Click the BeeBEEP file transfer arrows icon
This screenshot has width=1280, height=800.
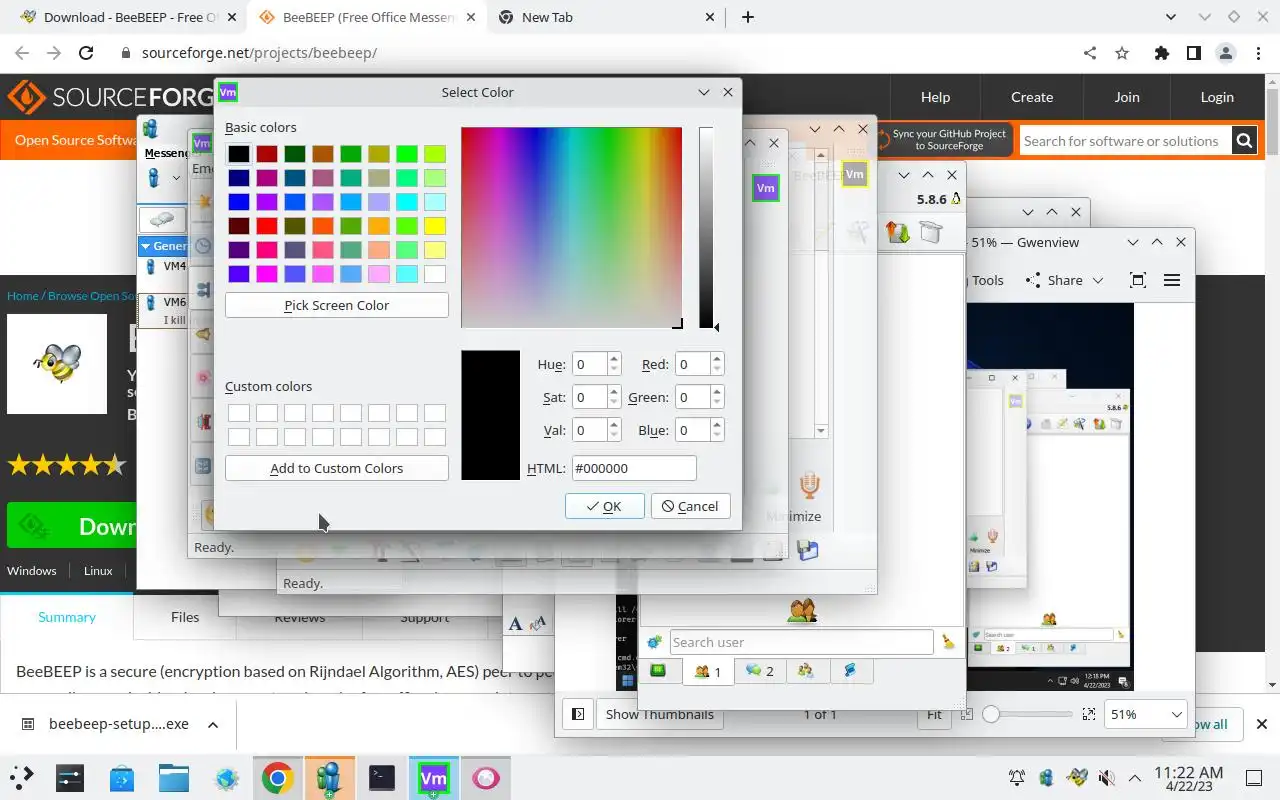pos(897,232)
